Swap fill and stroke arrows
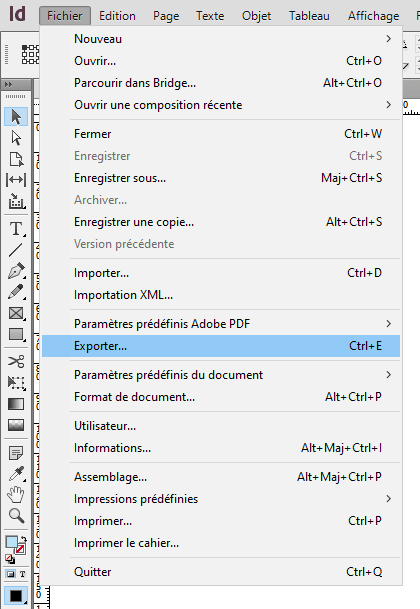 [x=24, y=539]
